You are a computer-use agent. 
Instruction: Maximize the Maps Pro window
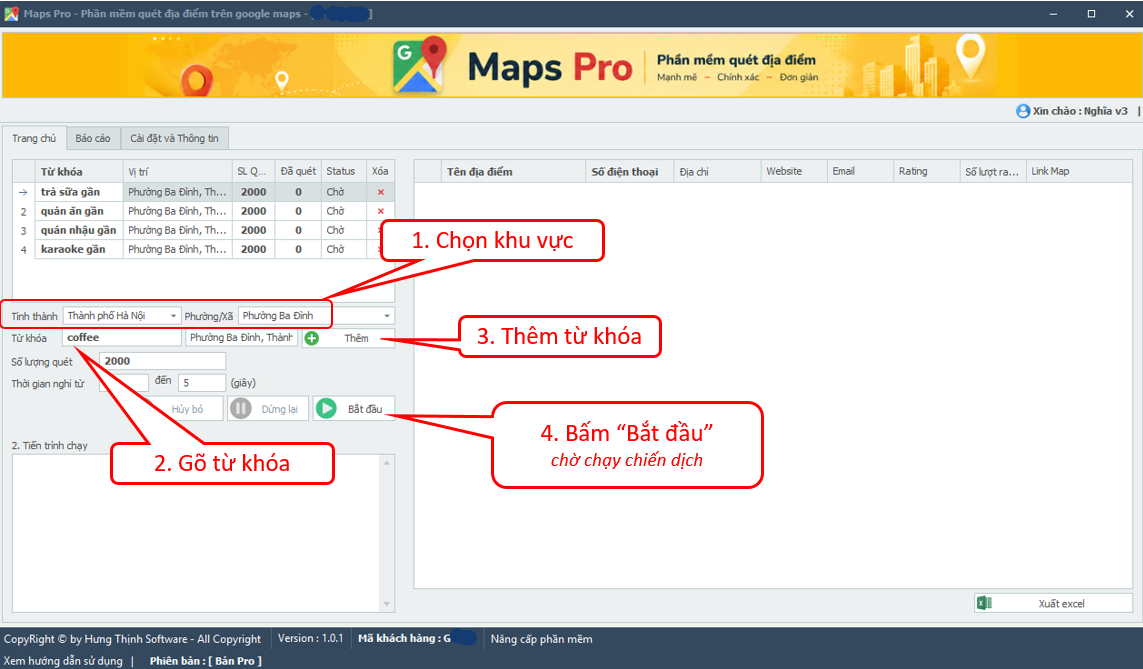click(x=1091, y=14)
